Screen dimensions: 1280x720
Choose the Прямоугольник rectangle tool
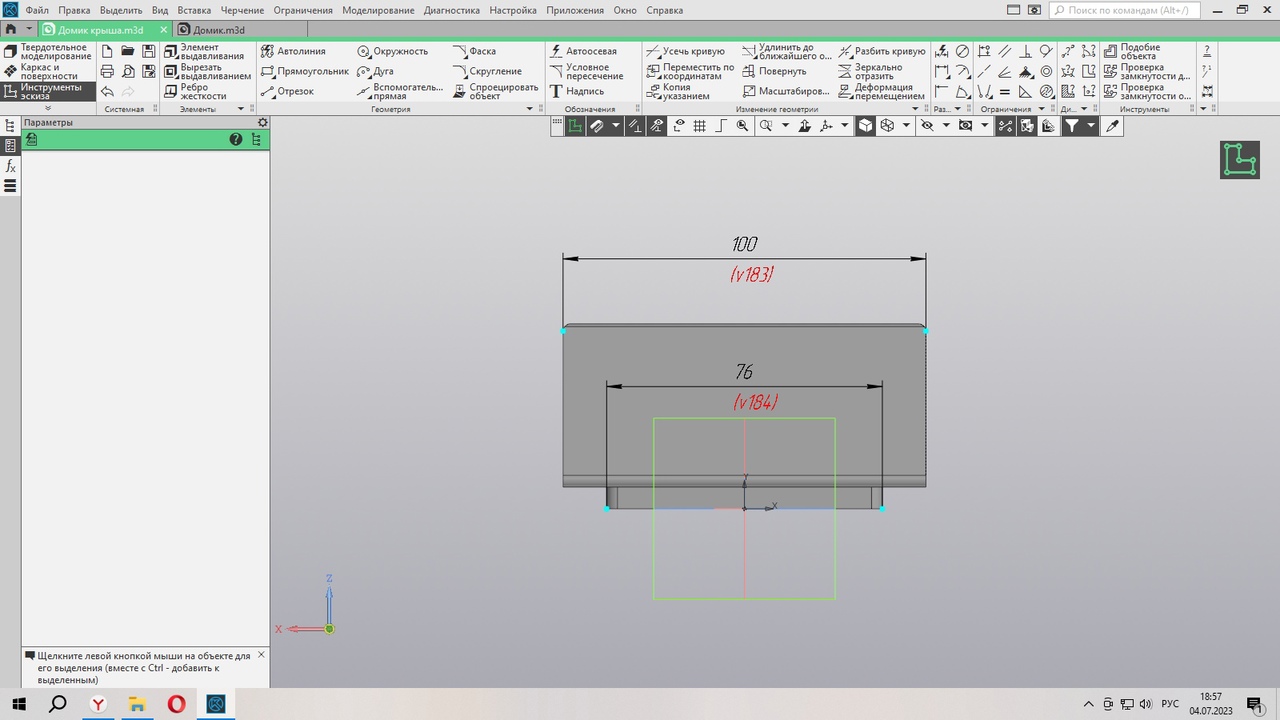point(305,72)
